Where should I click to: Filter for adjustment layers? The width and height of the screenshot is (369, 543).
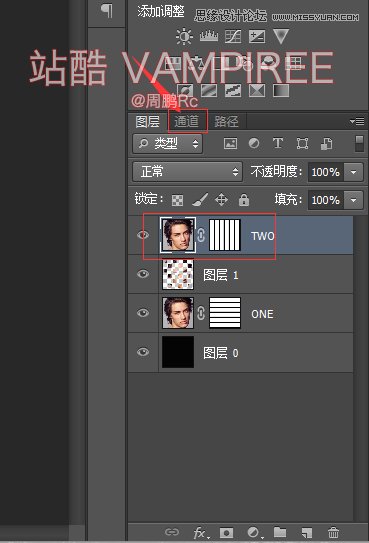tap(254, 143)
